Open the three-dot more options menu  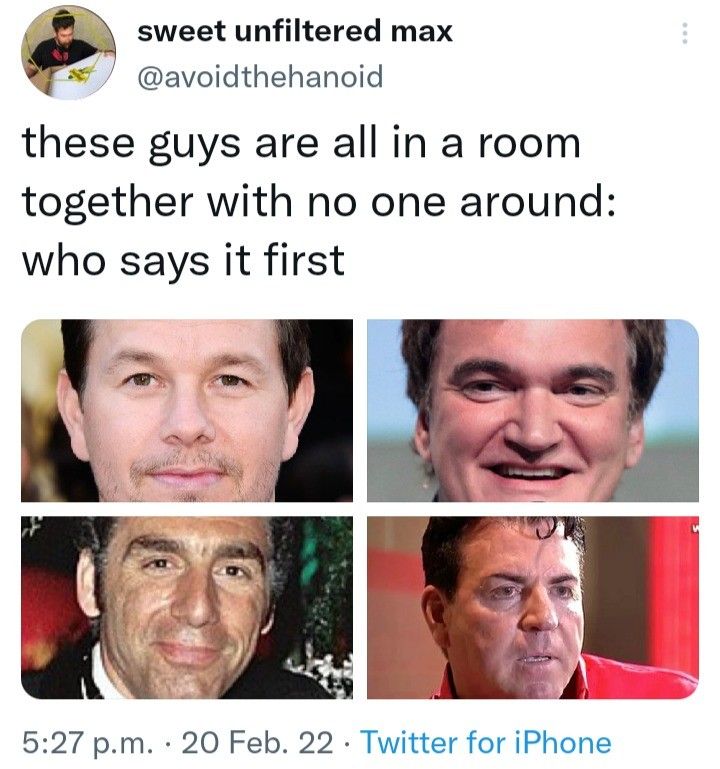coord(685,33)
